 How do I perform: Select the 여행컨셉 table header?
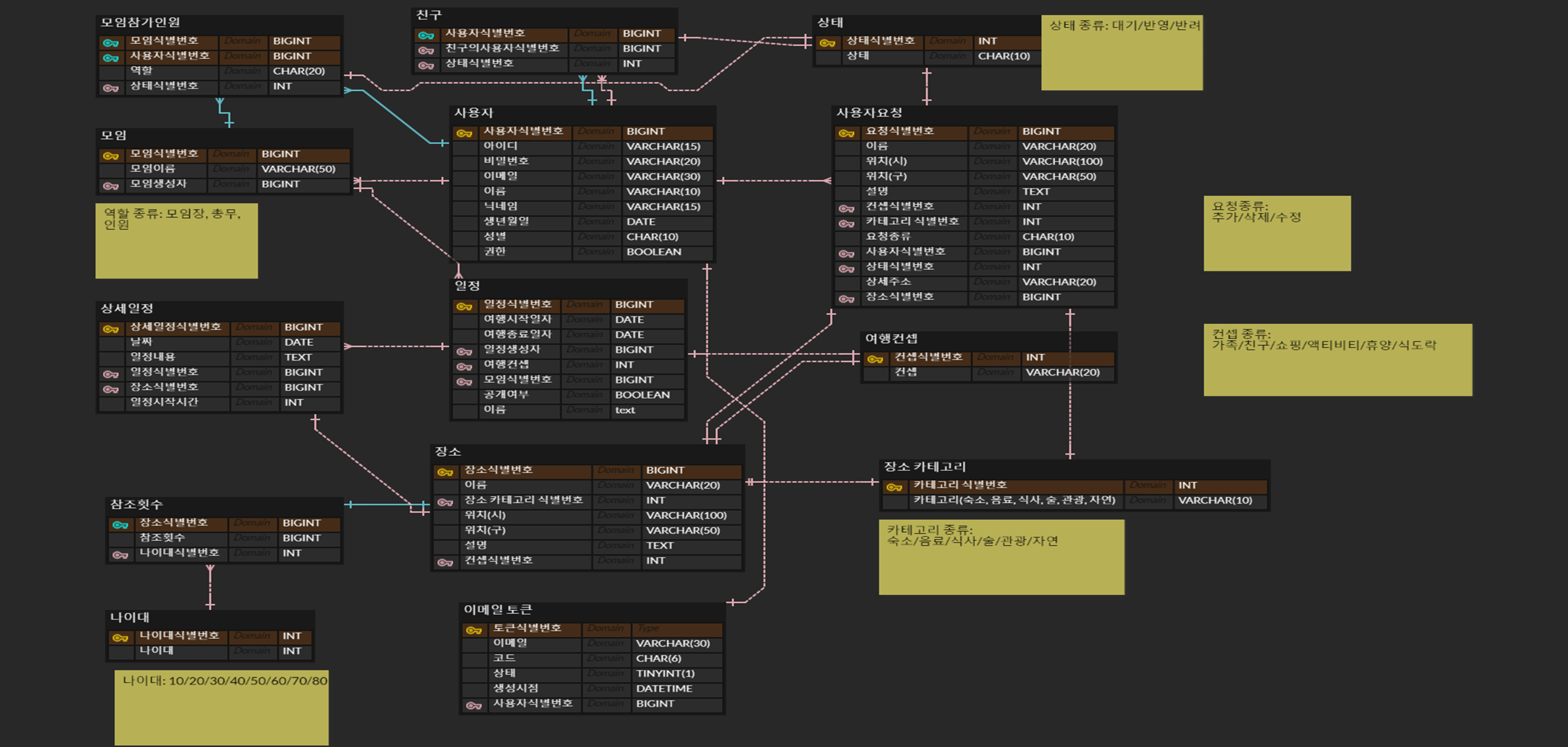pyautogui.click(x=890, y=339)
